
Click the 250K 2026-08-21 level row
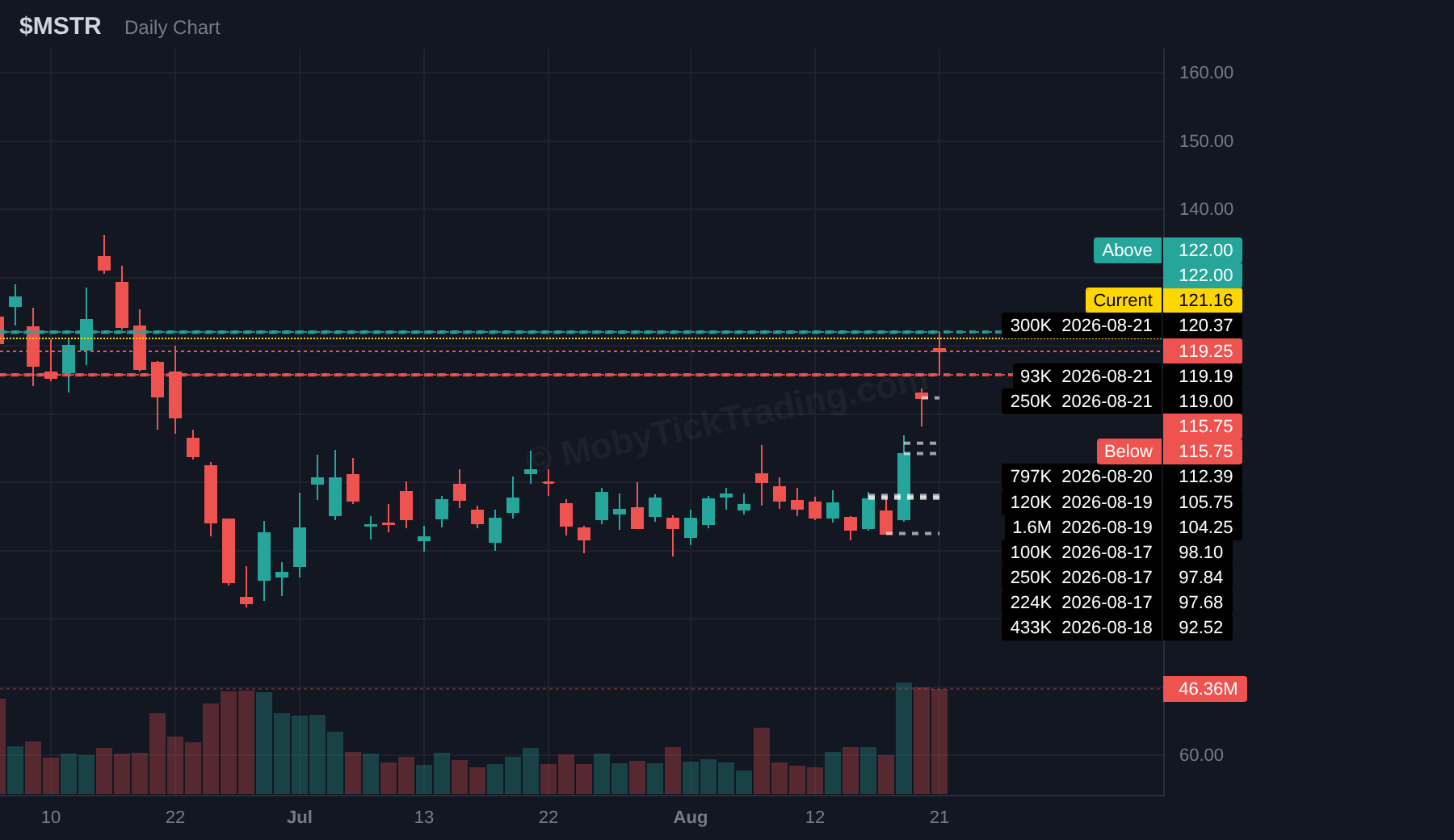[1082, 401]
